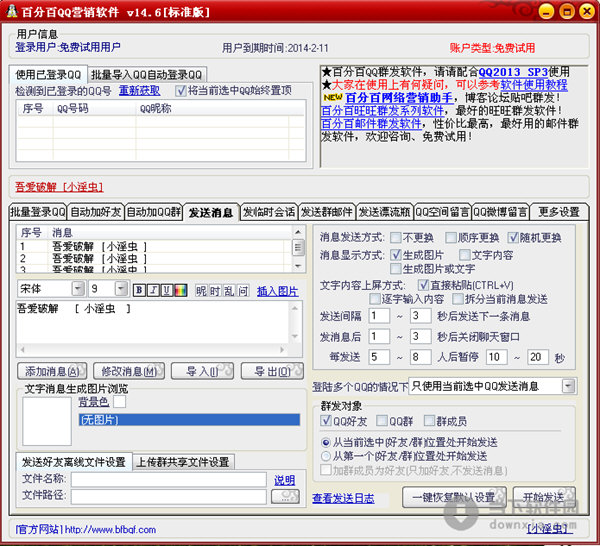Switch to QQ空间留言 tab
Viewport: 600px width, 546px height.
443,212
